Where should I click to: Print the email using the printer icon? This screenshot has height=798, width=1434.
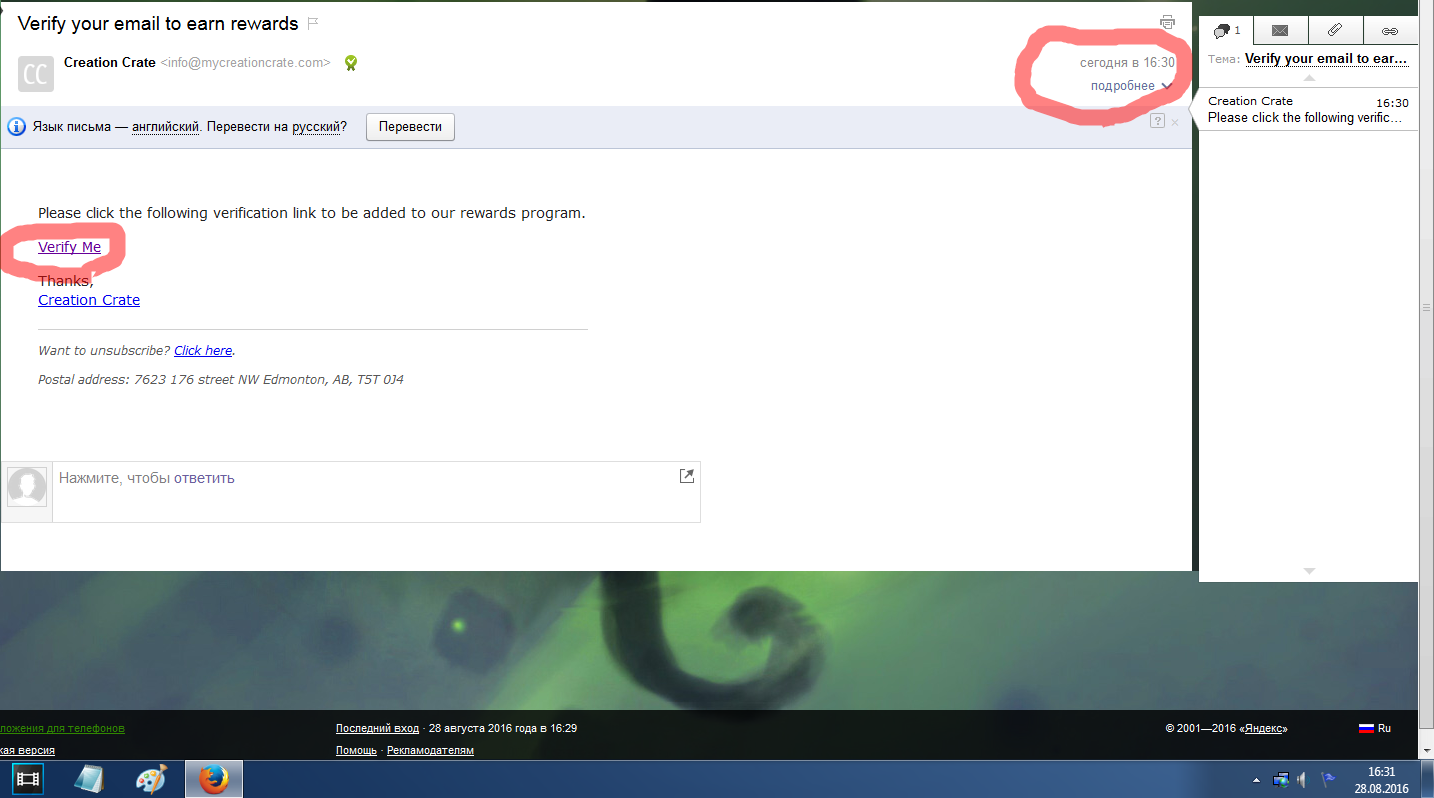click(1167, 22)
